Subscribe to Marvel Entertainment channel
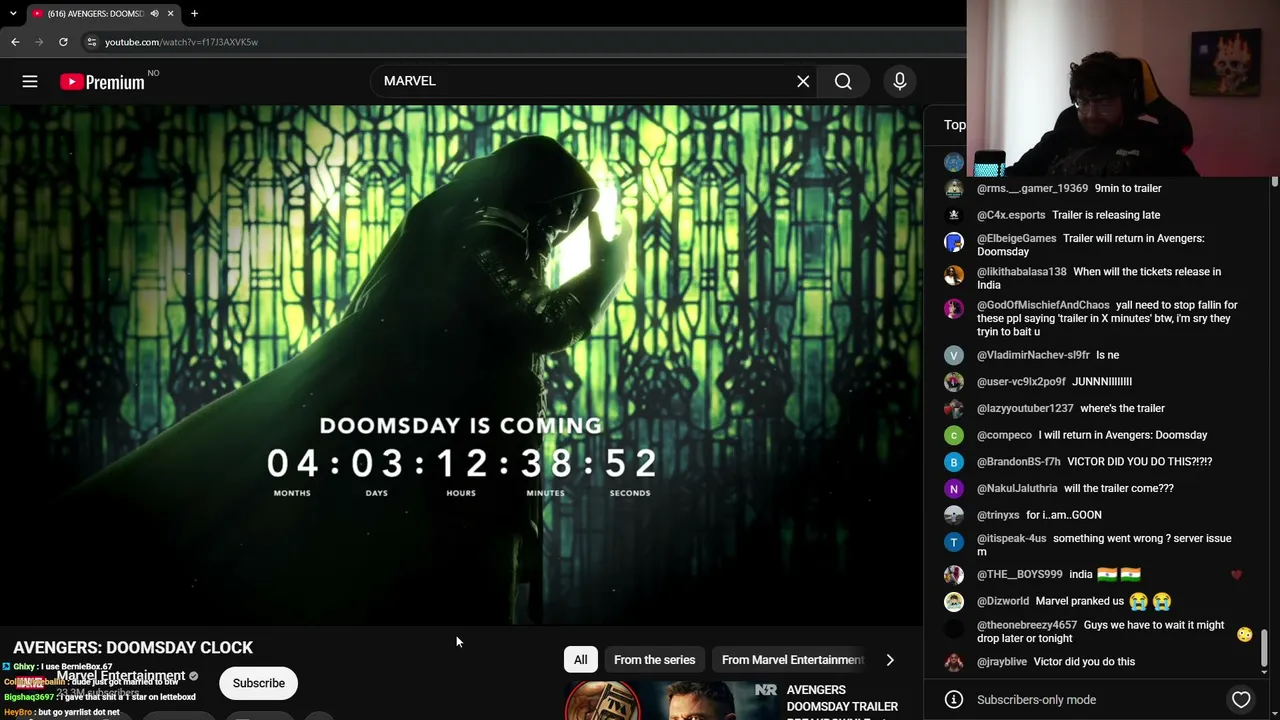1280x720 pixels. (x=259, y=683)
